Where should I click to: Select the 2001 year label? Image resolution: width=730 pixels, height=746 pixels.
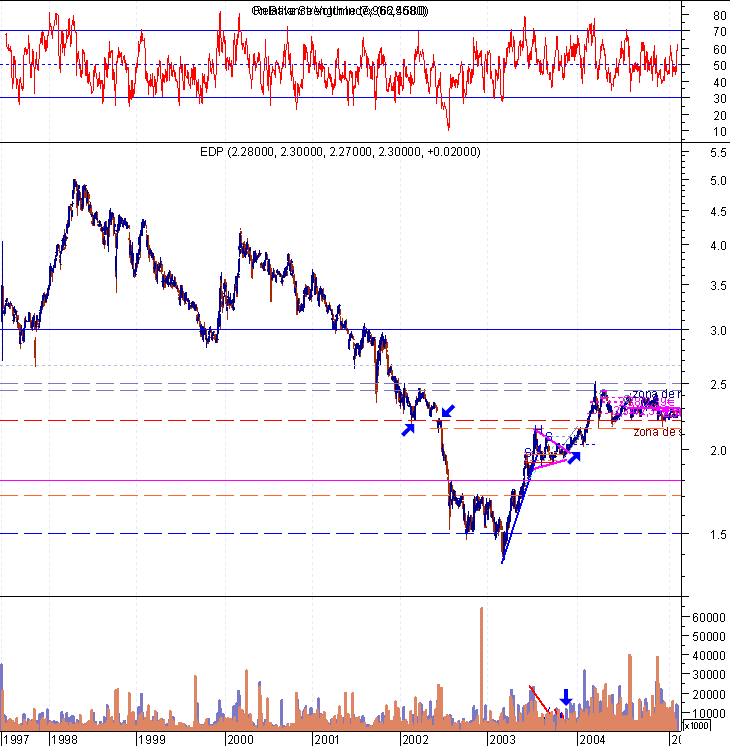tap(327, 739)
